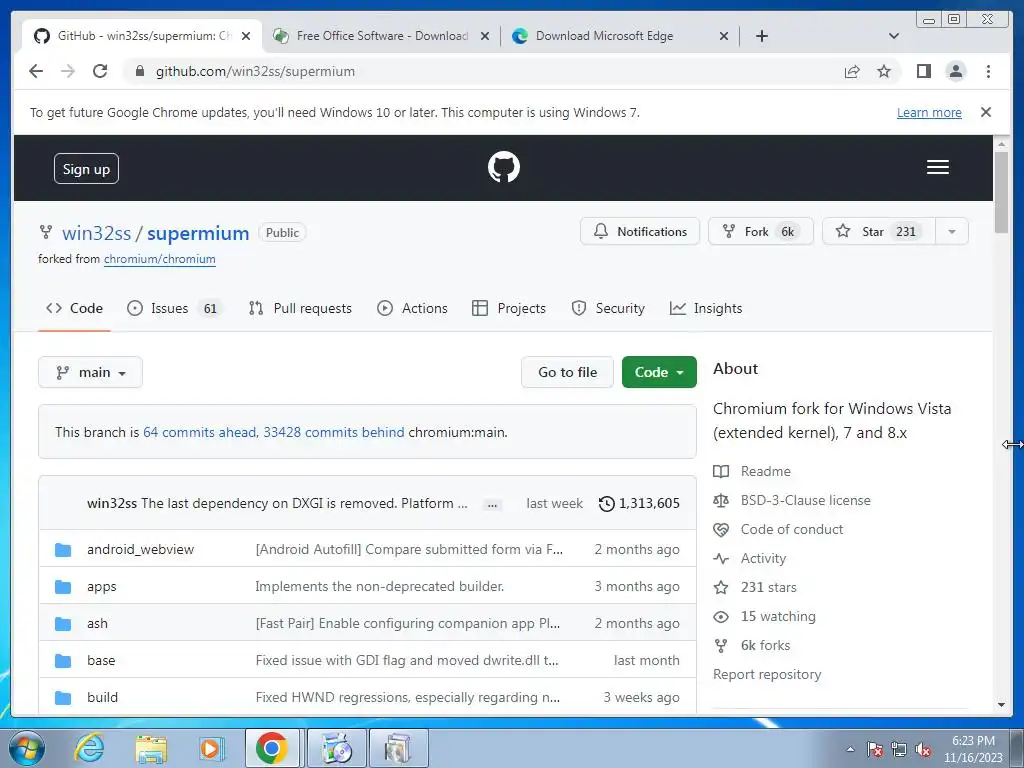Bookmark this page with star icon

[x=884, y=71]
